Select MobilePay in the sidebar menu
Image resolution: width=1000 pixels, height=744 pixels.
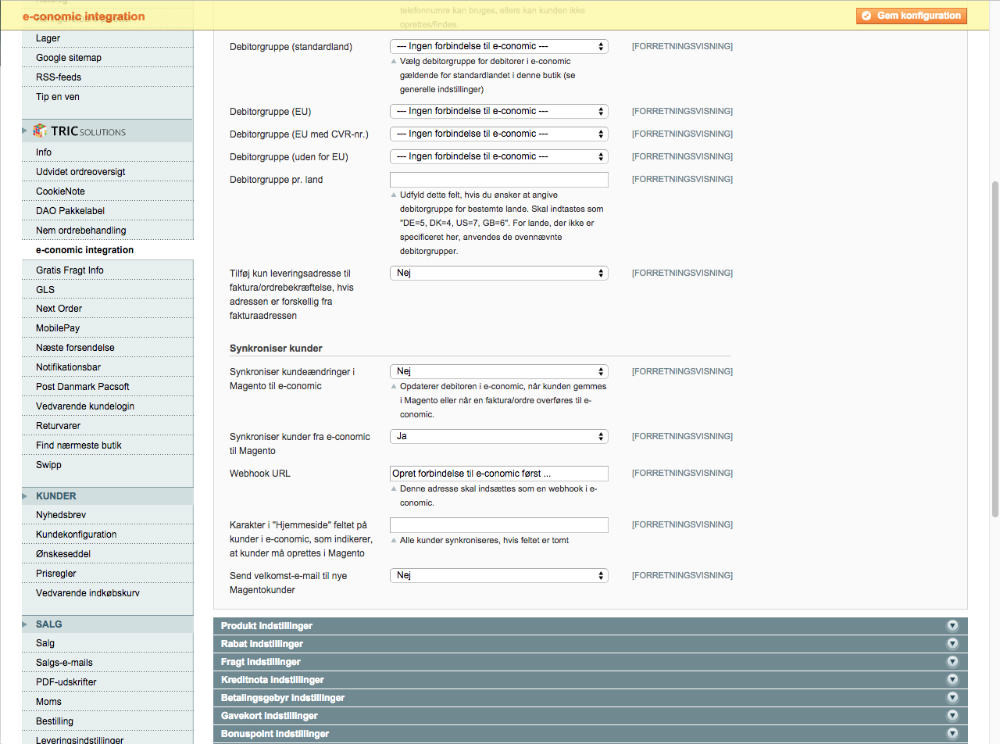point(58,328)
